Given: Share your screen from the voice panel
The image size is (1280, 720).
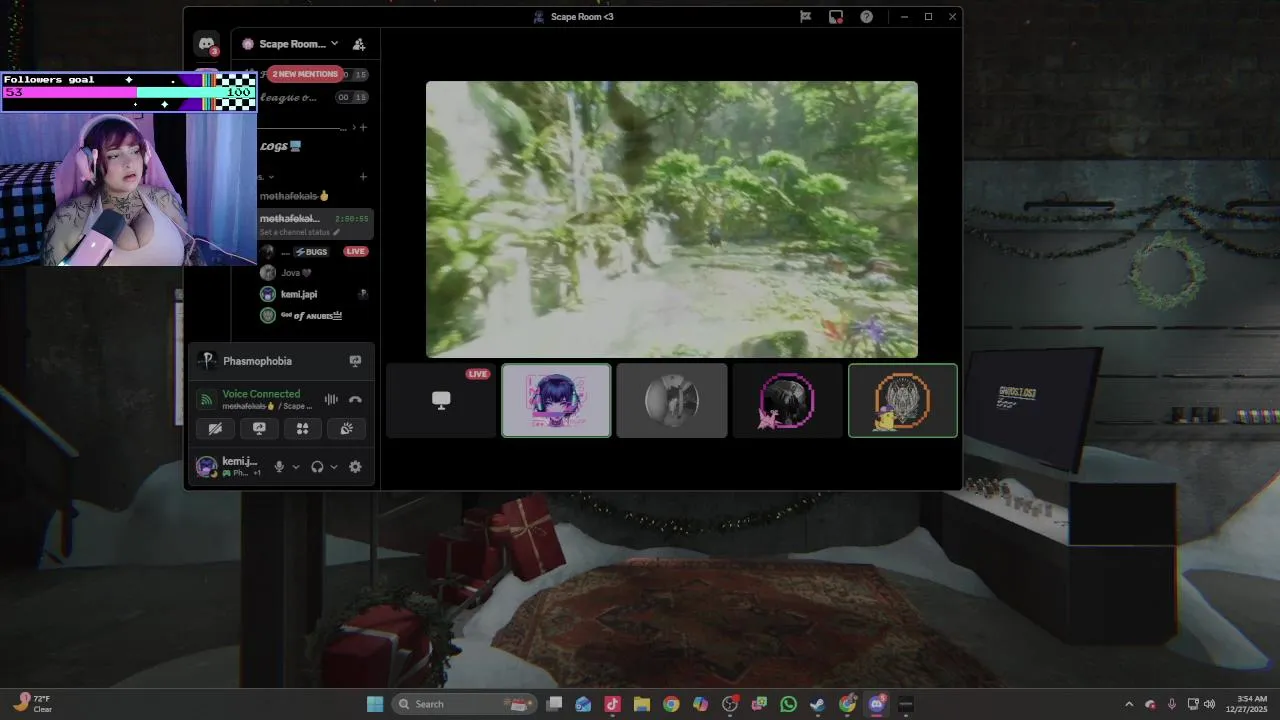Looking at the screenshot, I should coord(259,429).
